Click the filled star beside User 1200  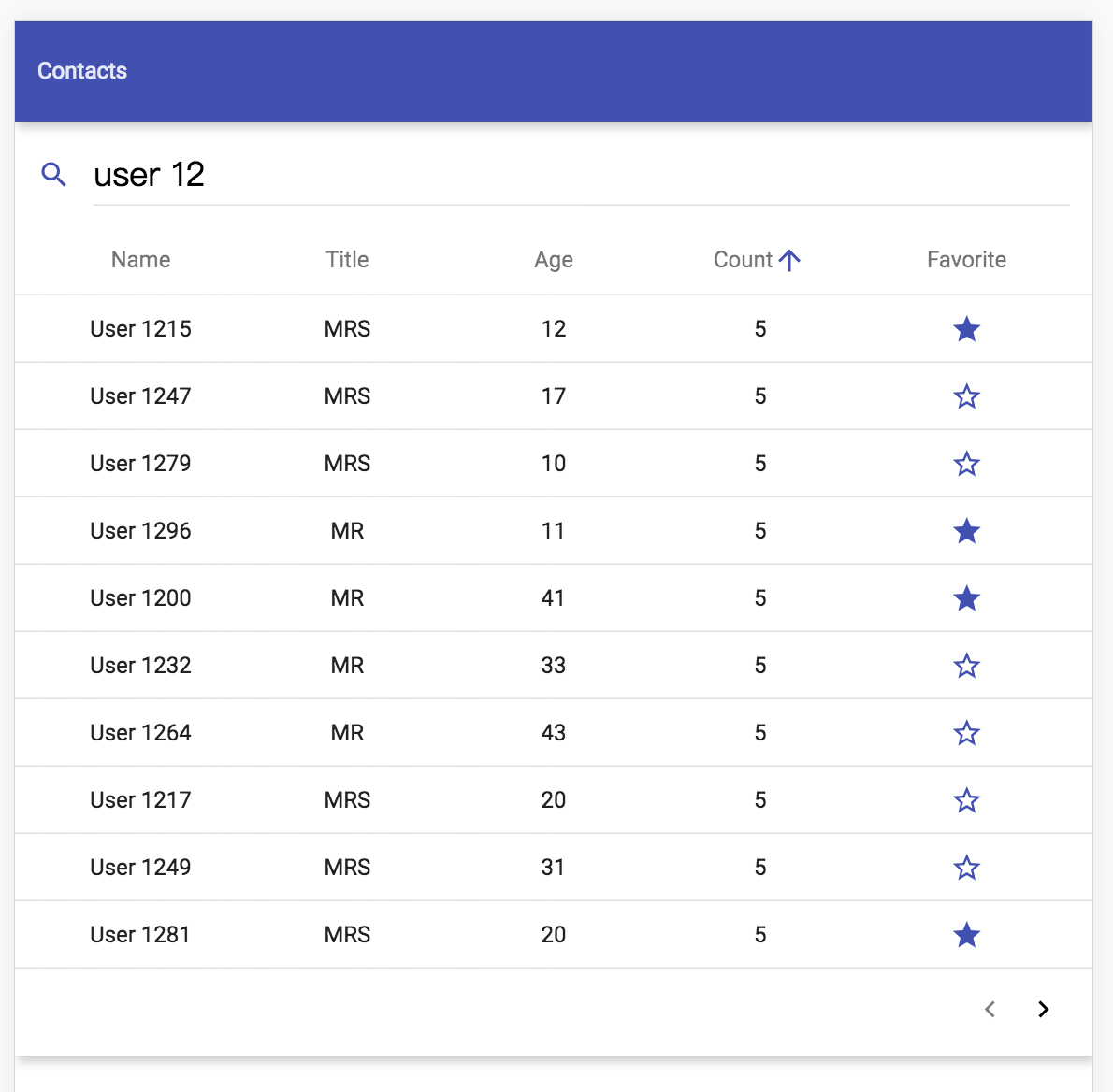pyautogui.click(x=966, y=597)
